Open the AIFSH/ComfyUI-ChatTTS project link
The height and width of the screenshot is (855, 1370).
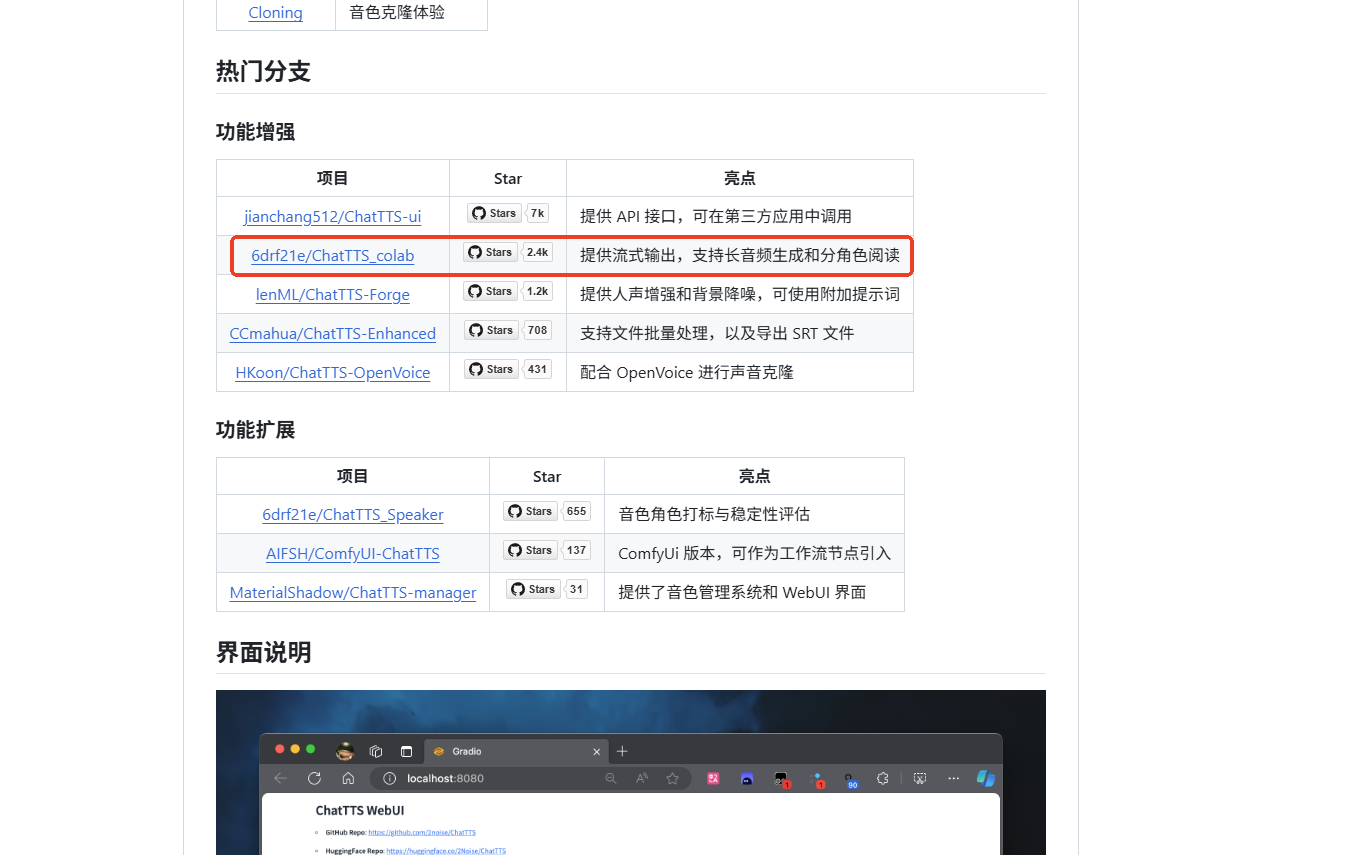[353, 553]
